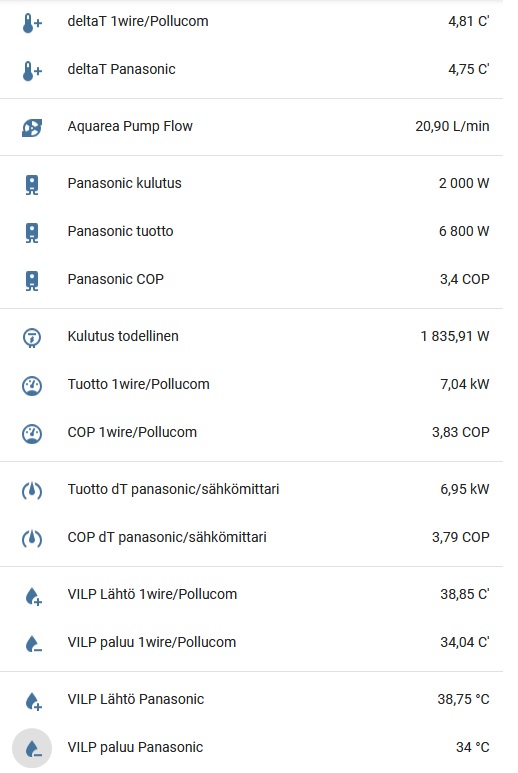Select the Panasonic kulutus label
Screen dimensions: 518x773
click(x=125, y=183)
